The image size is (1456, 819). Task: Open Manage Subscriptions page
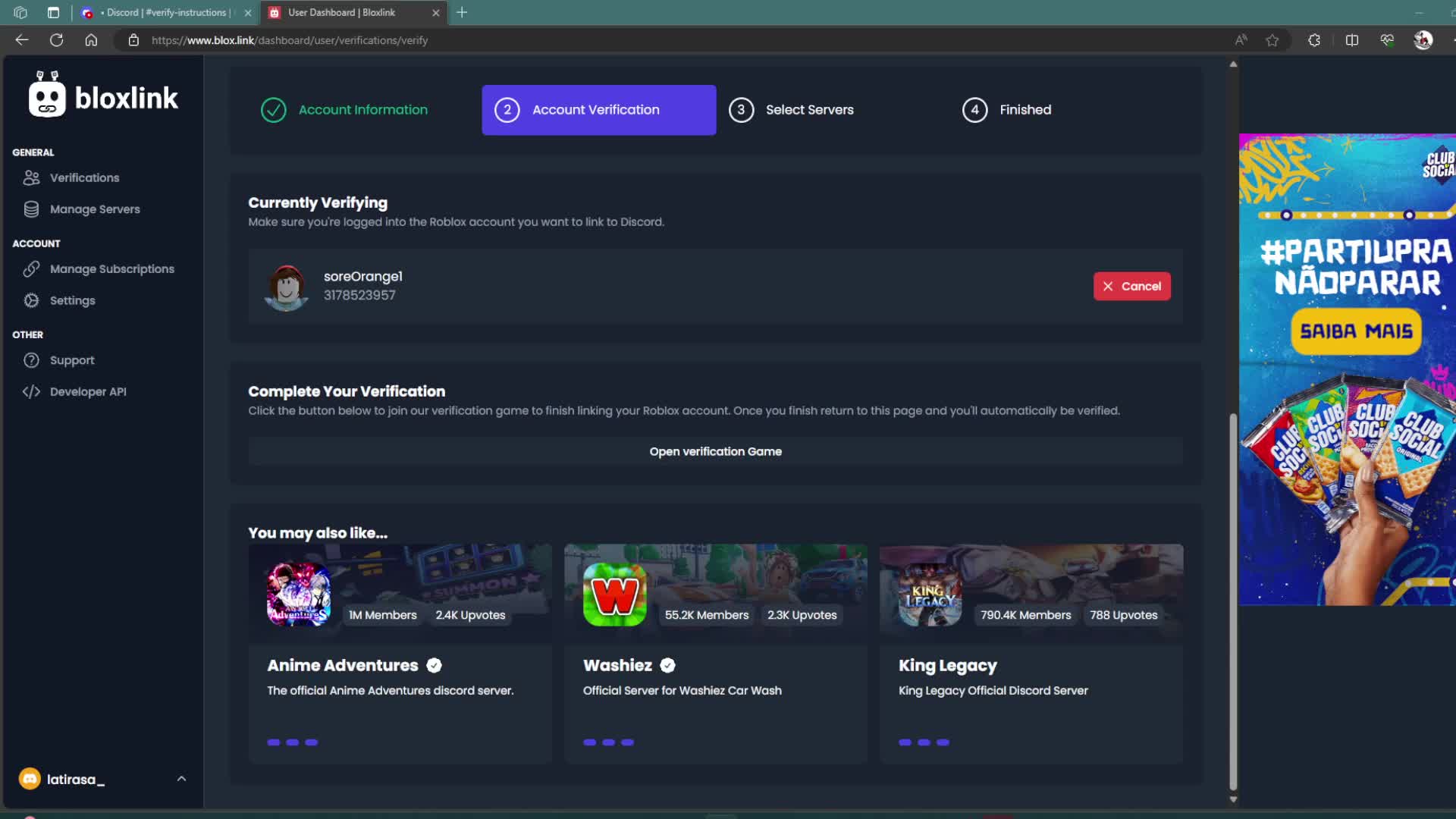click(x=111, y=269)
